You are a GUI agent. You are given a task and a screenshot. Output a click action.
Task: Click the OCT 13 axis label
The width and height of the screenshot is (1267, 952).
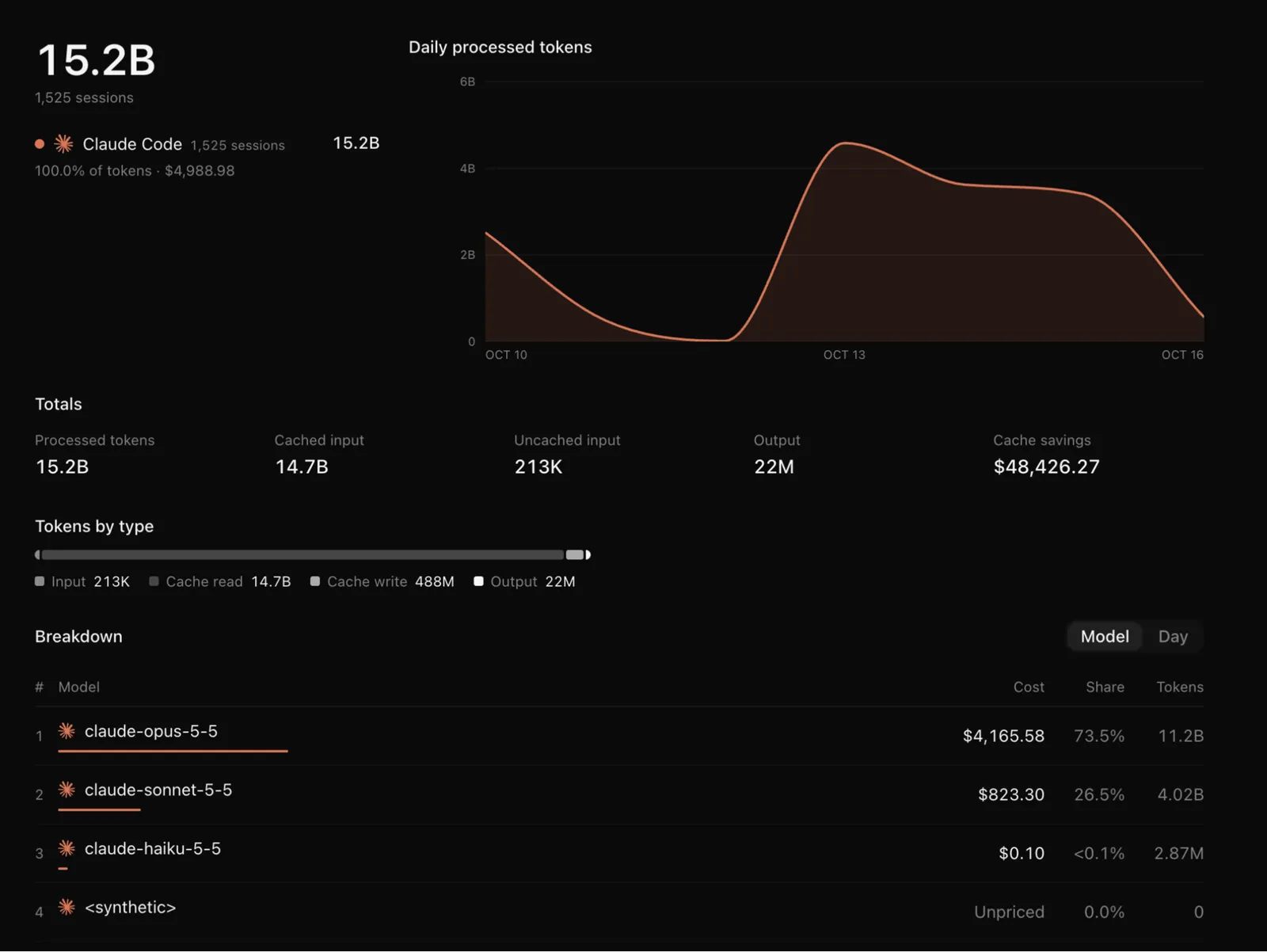(844, 355)
